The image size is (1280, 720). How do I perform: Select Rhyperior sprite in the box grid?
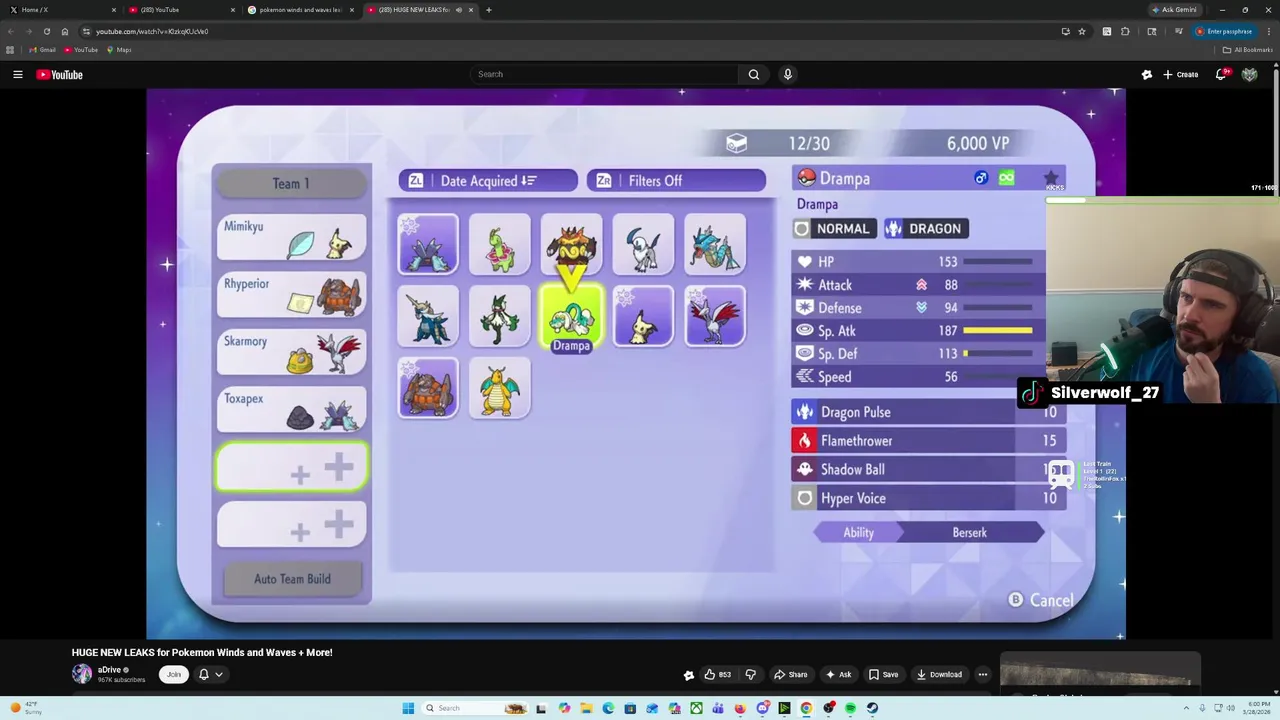[x=428, y=389]
